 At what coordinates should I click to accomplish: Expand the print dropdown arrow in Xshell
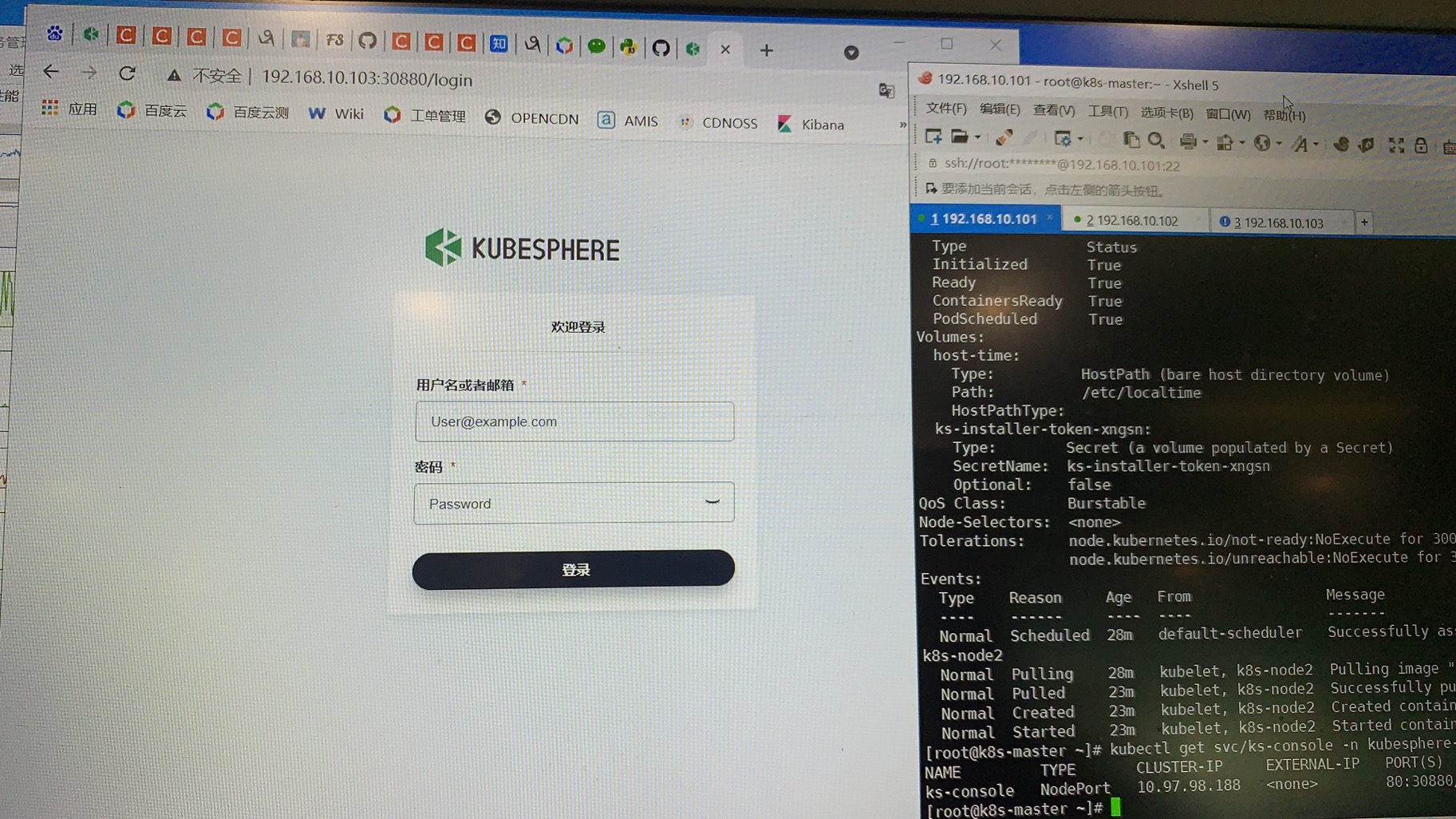click(1204, 142)
